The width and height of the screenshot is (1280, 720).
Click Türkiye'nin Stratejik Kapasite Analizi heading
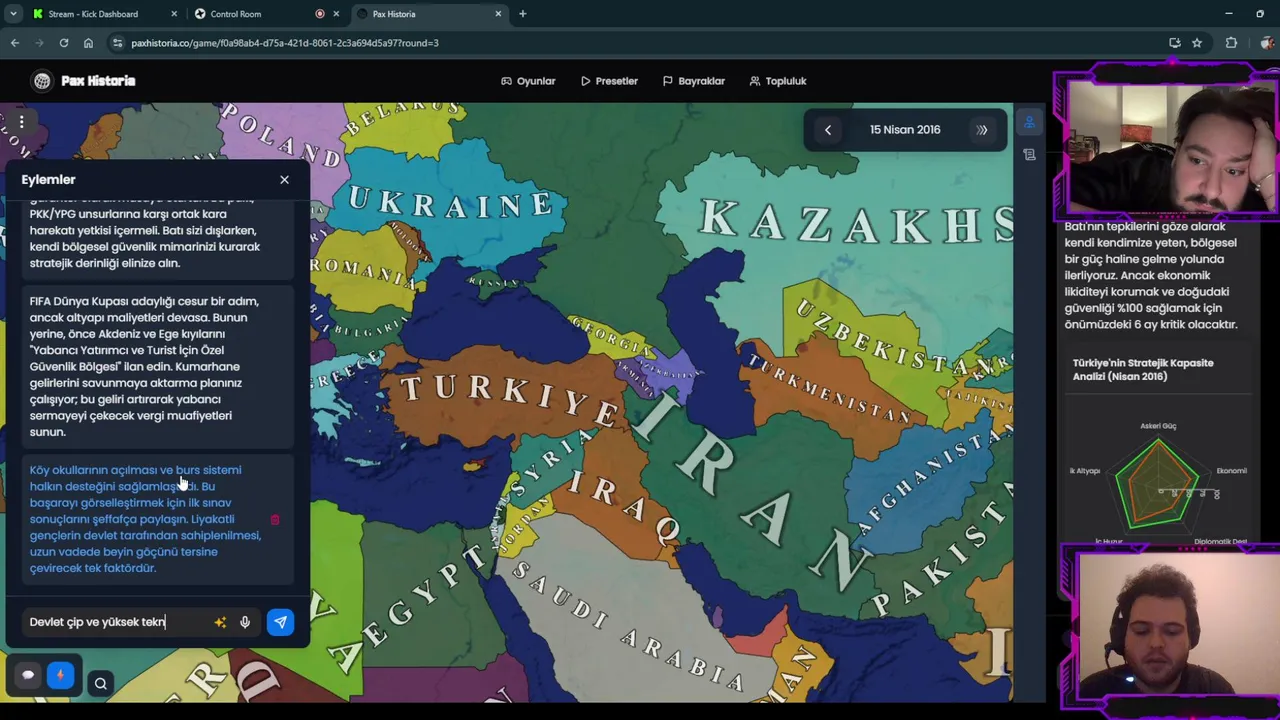coord(1143,370)
